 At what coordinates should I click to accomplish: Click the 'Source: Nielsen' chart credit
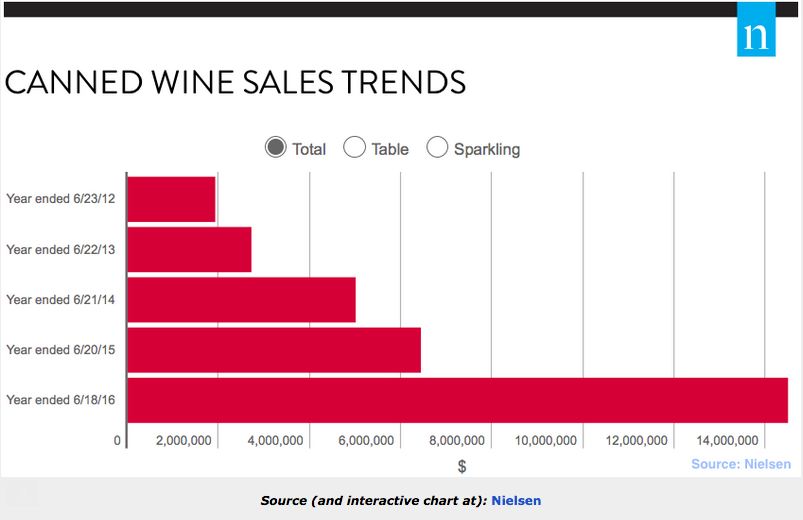coord(740,464)
